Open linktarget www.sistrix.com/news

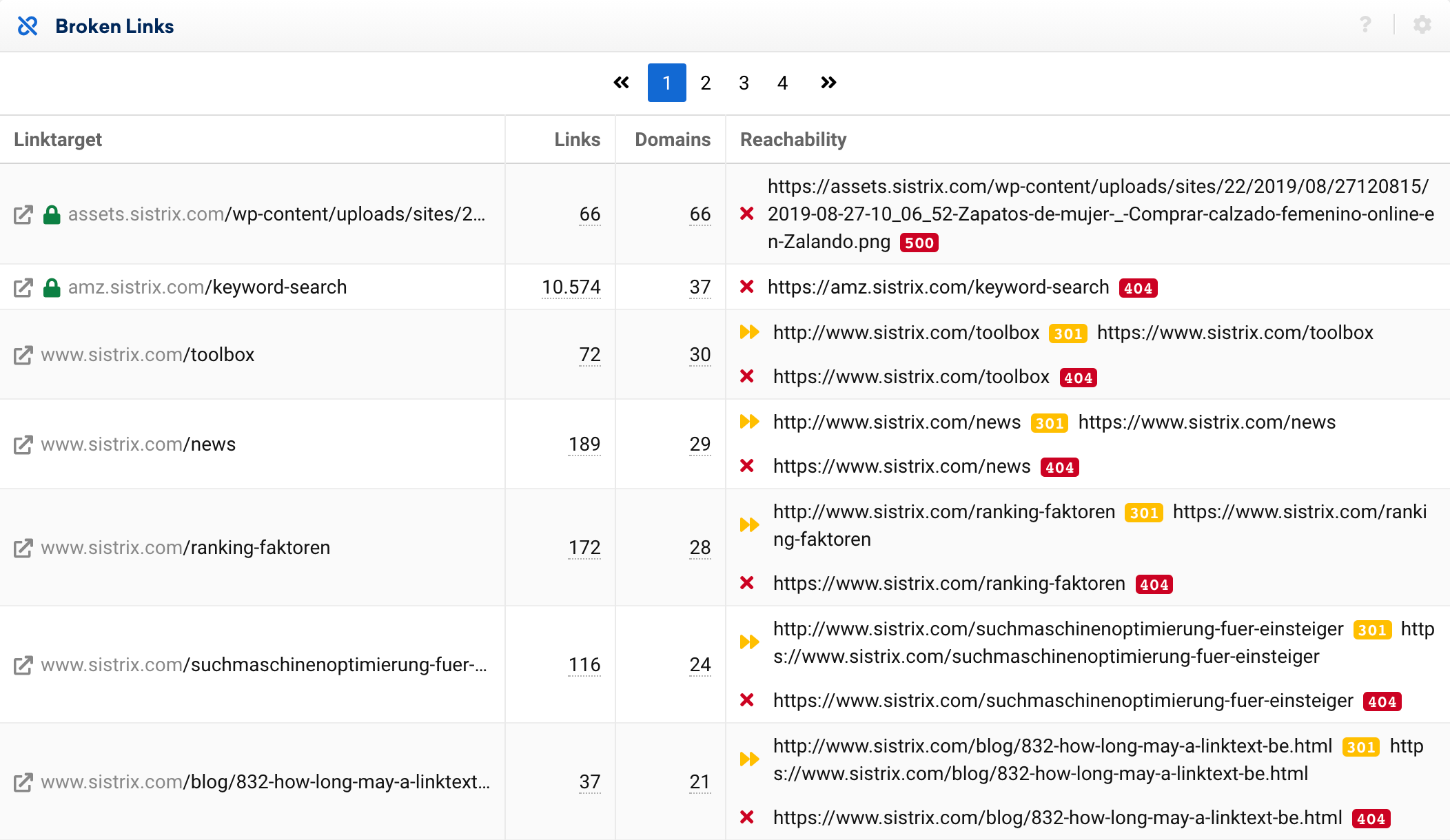[138, 444]
